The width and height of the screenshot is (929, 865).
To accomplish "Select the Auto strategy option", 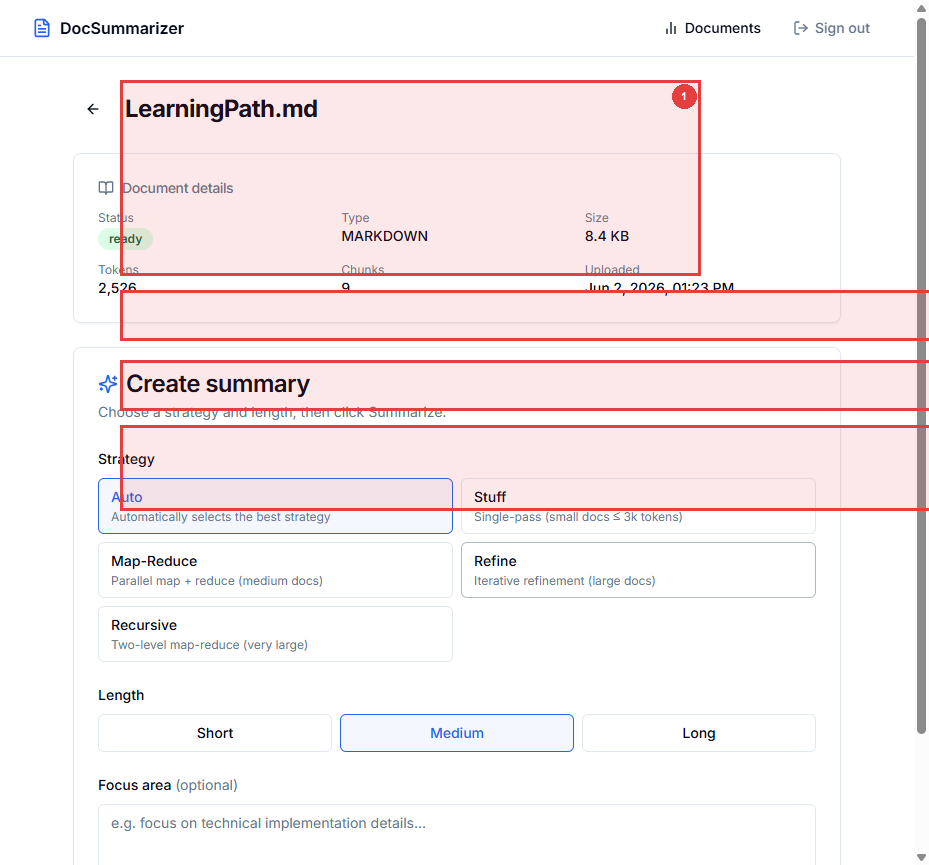I will coord(276,506).
